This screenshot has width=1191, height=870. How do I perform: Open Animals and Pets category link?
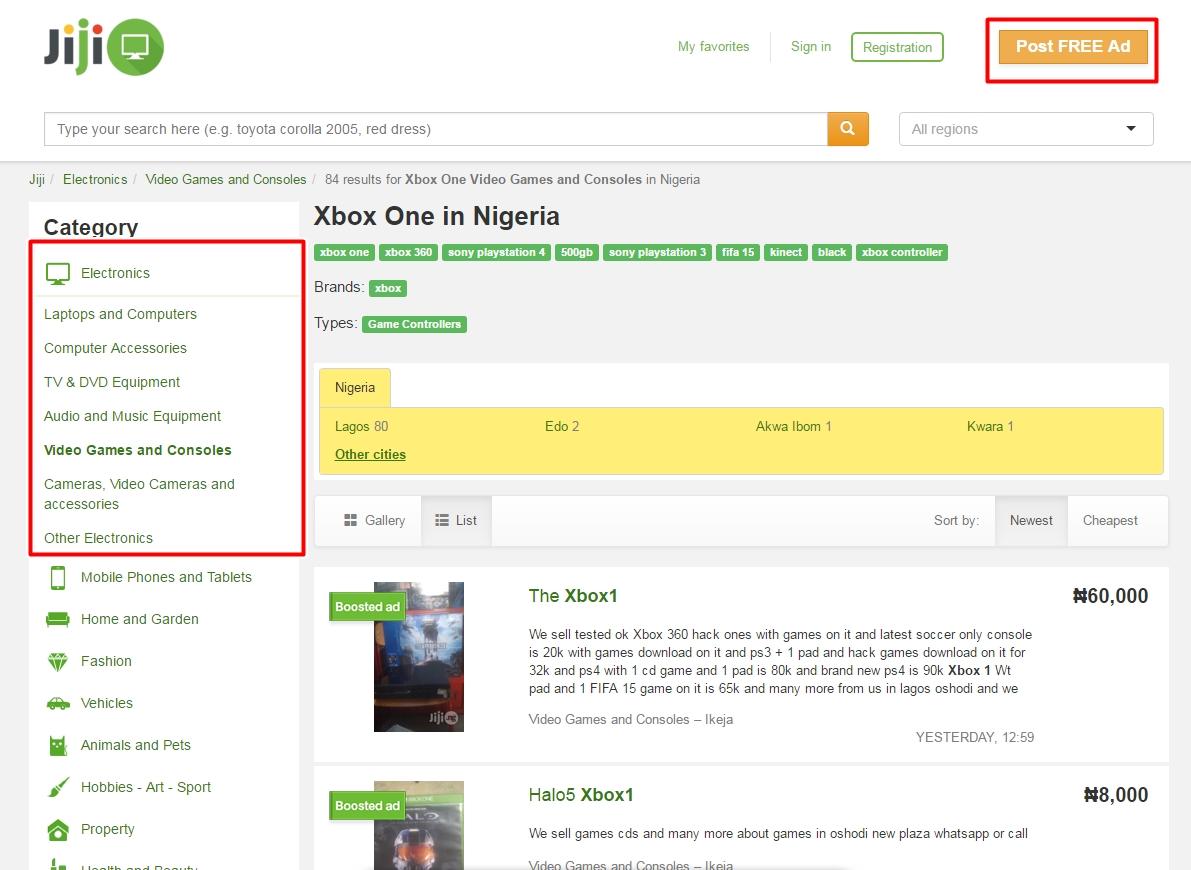(x=136, y=745)
